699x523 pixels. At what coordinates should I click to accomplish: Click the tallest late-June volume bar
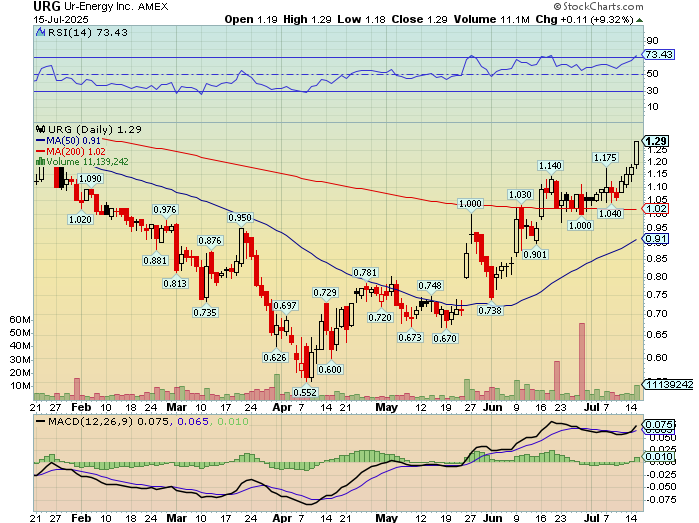pos(582,361)
